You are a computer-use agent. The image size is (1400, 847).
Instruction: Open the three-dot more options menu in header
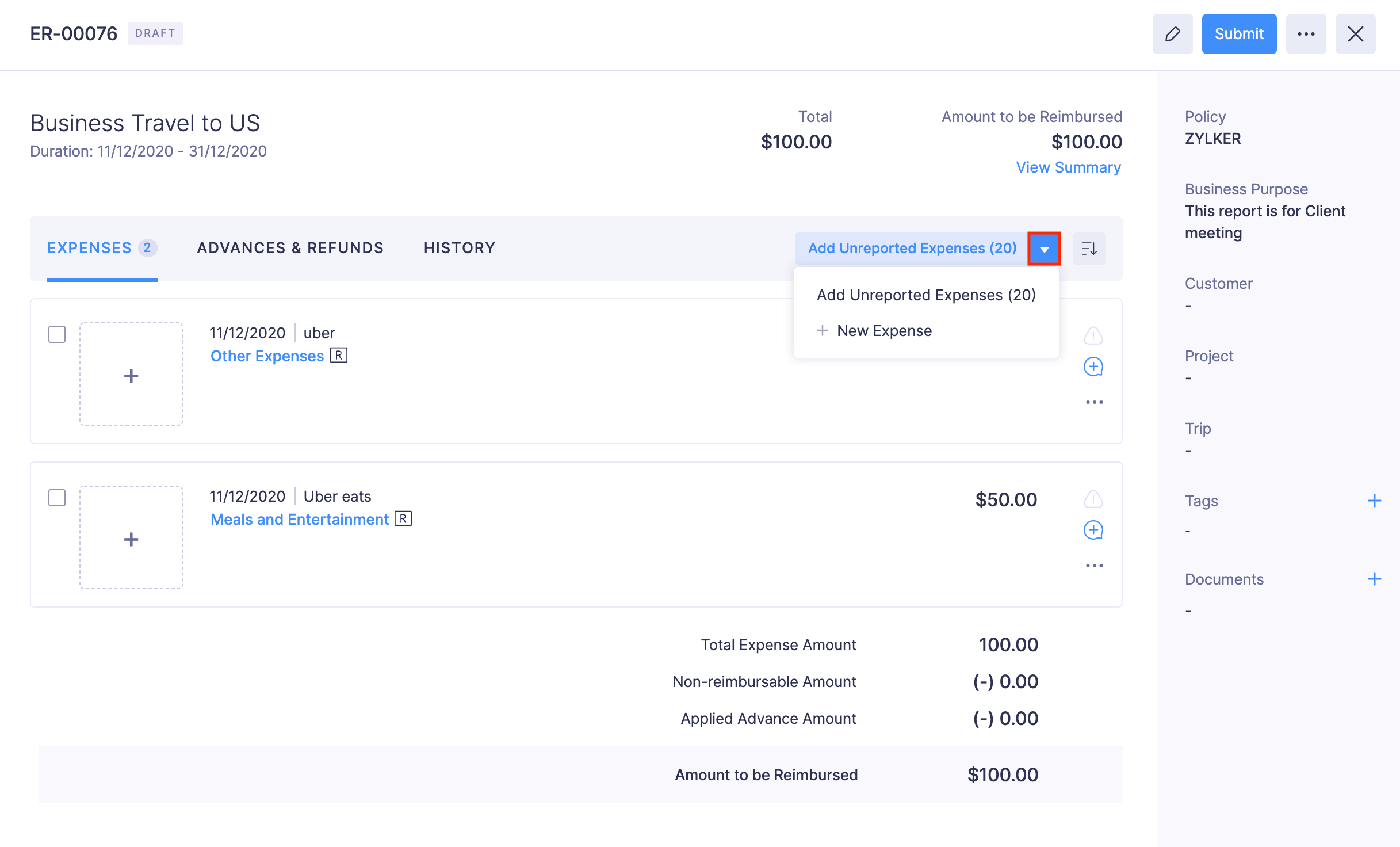tap(1306, 34)
